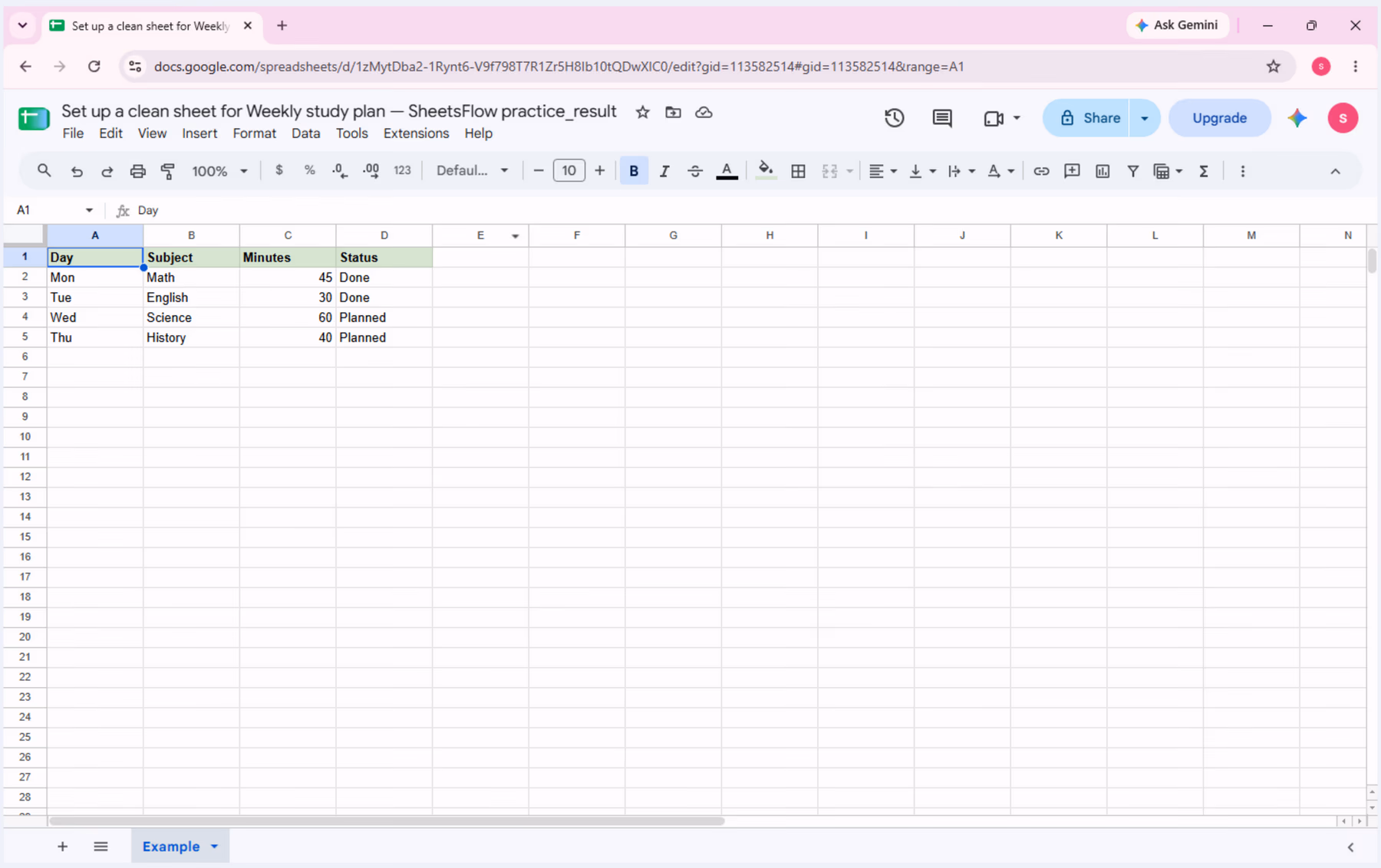
Task: Open the zoom 100% dropdown
Action: click(x=219, y=171)
